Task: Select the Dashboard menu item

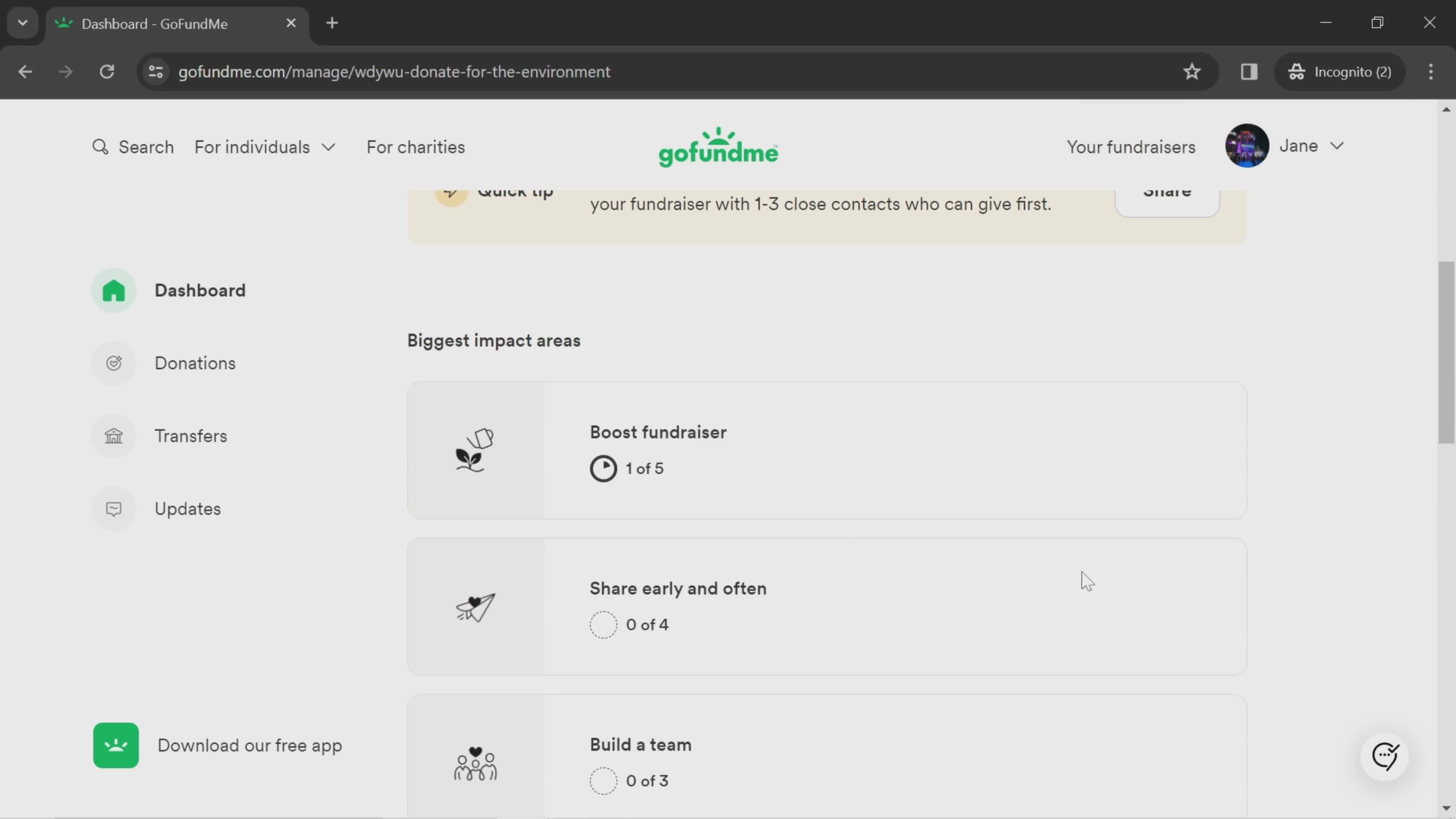Action: (x=200, y=290)
